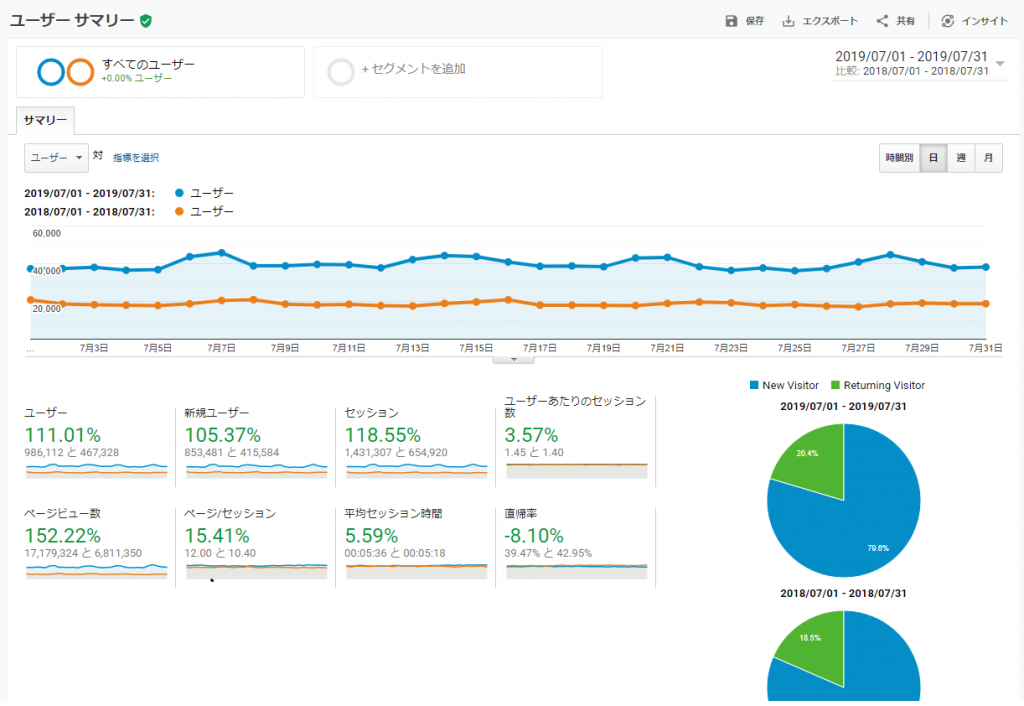The image size is (1024, 706).
Task: Click the 79.6% blue slice of 2019 pie
Action: coord(862,522)
